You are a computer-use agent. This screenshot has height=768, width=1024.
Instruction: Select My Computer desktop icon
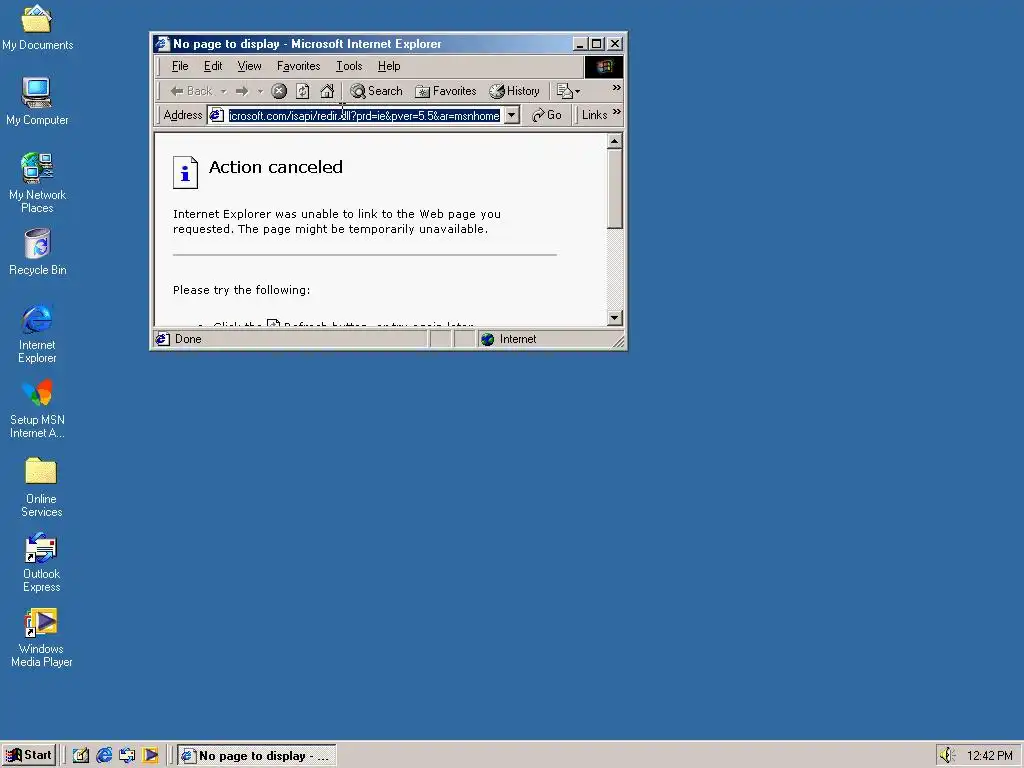[x=37, y=101]
